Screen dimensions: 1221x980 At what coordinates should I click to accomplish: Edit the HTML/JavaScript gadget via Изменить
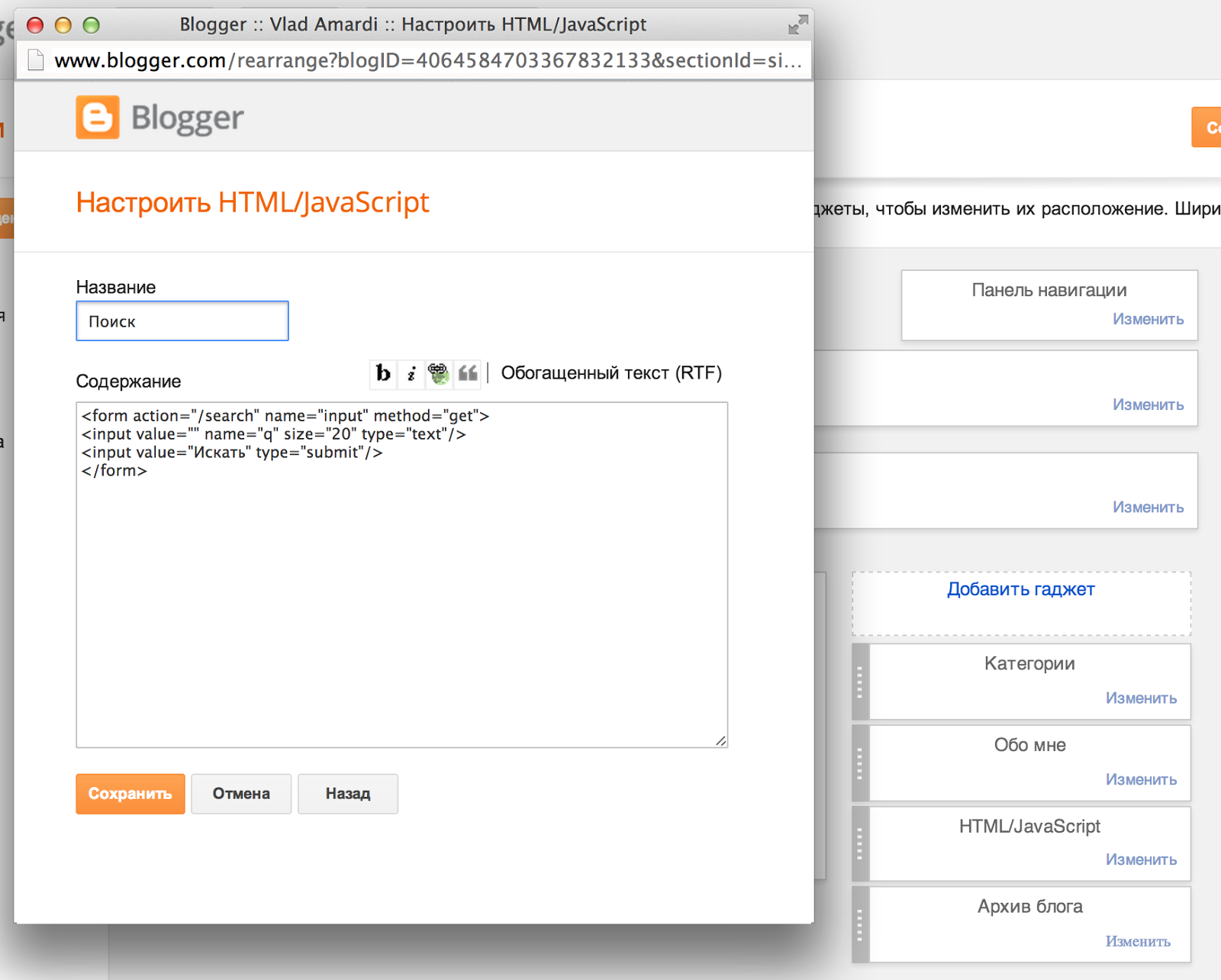click(x=1141, y=859)
